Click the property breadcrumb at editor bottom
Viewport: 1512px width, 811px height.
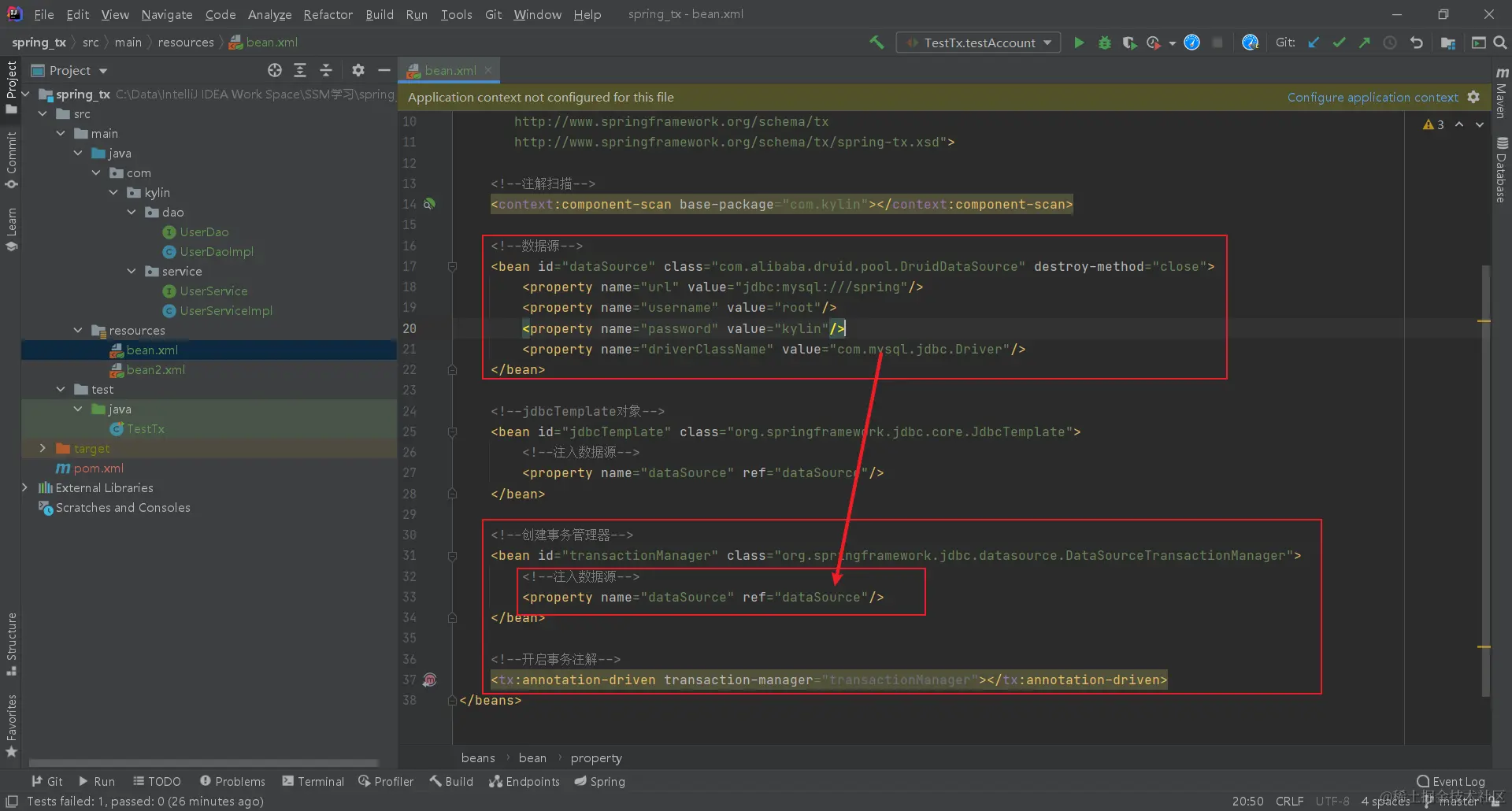pyautogui.click(x=596, y=757)
